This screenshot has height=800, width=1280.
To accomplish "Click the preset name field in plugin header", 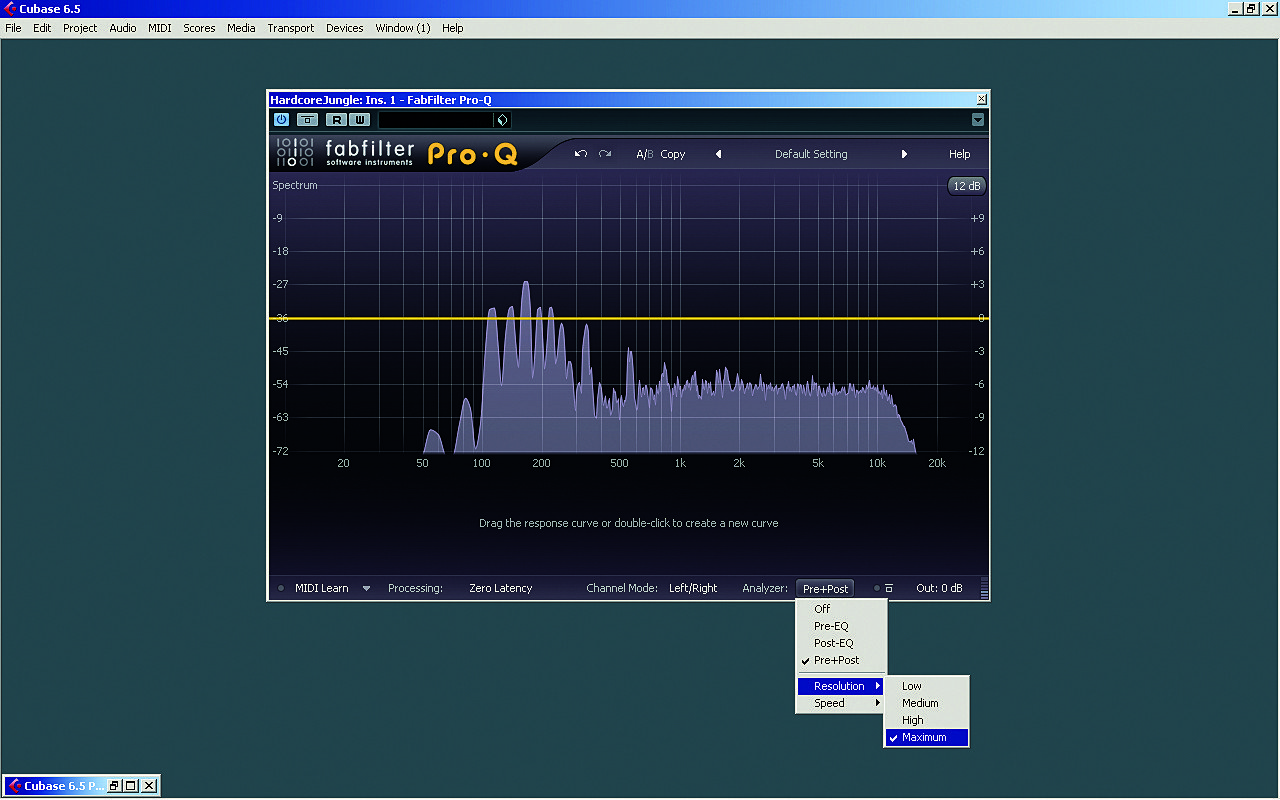I will pyautogui.click(x=436, y=120).
